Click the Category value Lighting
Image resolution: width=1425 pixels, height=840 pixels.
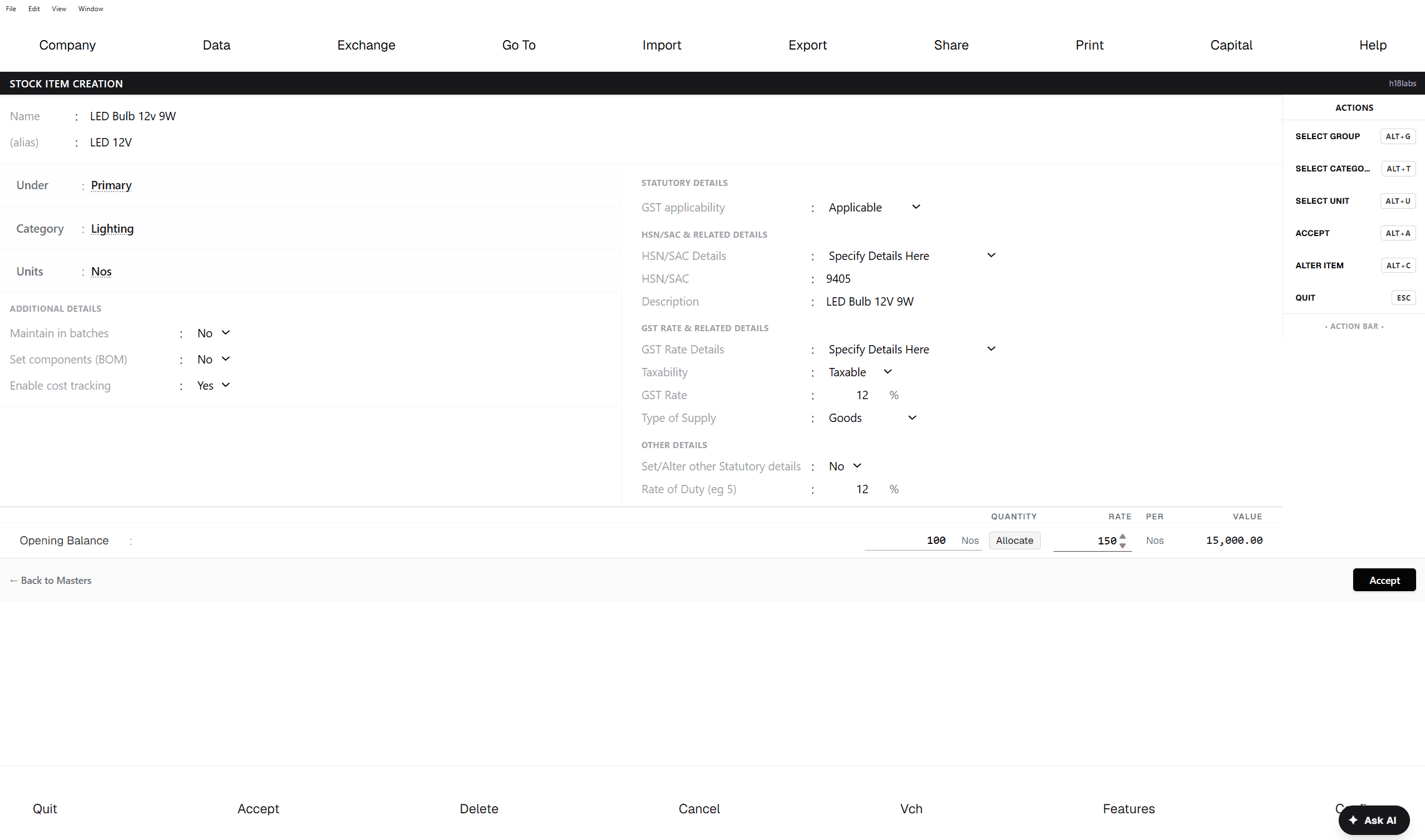coord(112,229)
